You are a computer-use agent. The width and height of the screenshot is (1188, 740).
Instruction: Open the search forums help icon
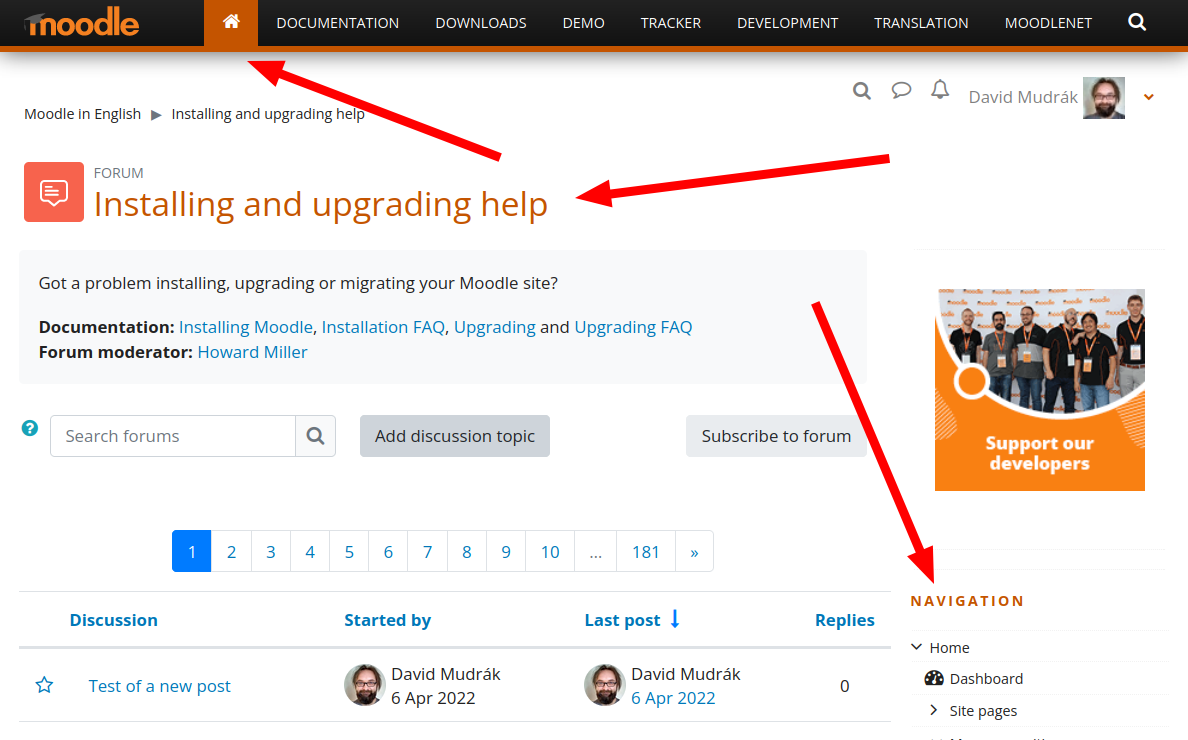coord(30,428)
